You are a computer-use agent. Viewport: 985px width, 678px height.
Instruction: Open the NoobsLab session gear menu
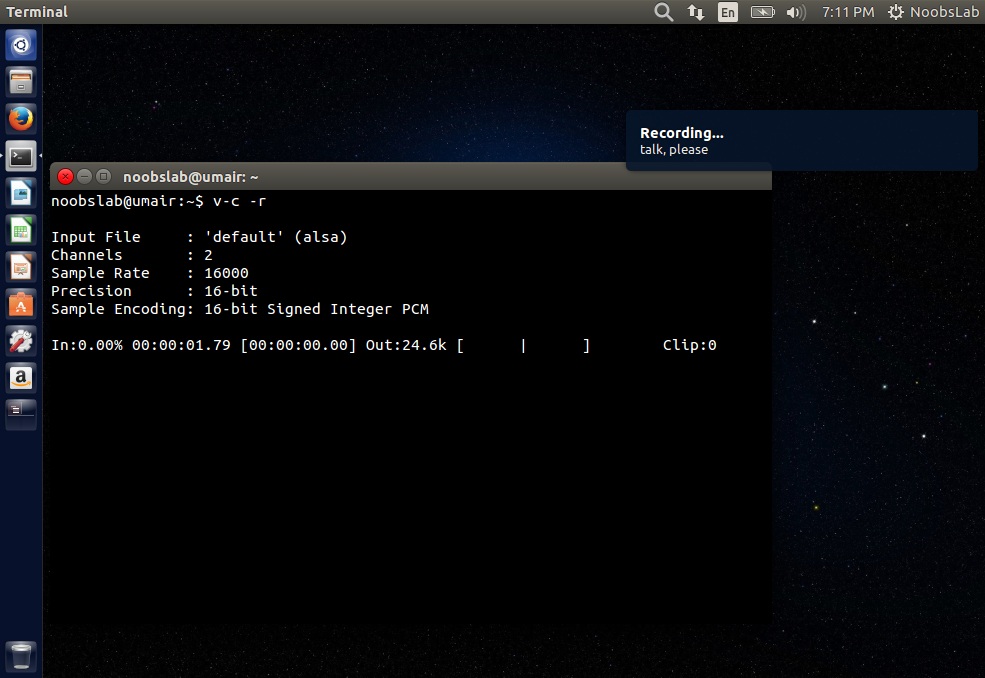(933, 12)
